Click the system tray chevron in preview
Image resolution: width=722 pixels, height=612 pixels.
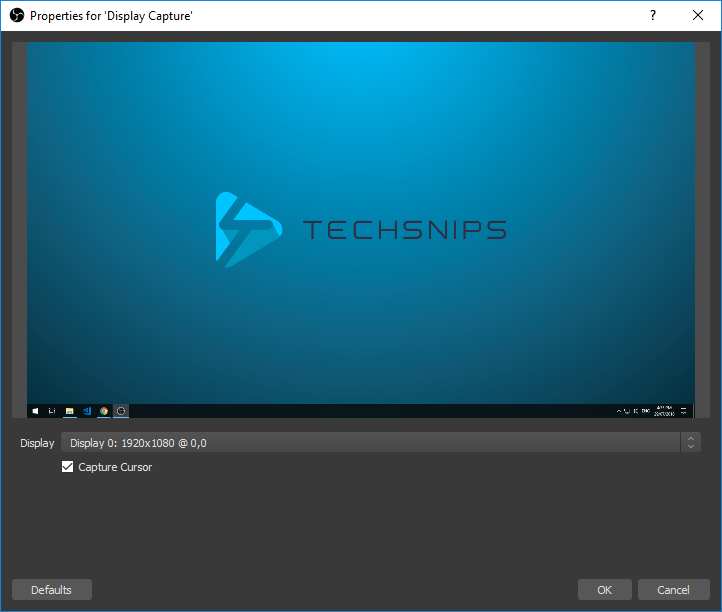pyautogui.click(x=619, y=411)
